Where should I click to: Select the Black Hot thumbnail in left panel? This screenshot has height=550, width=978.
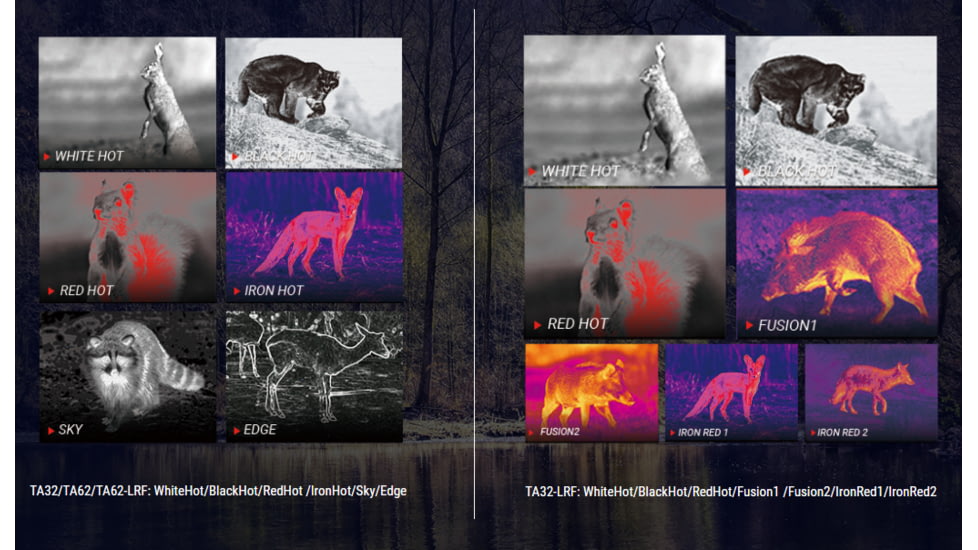[x=314, y=103]
